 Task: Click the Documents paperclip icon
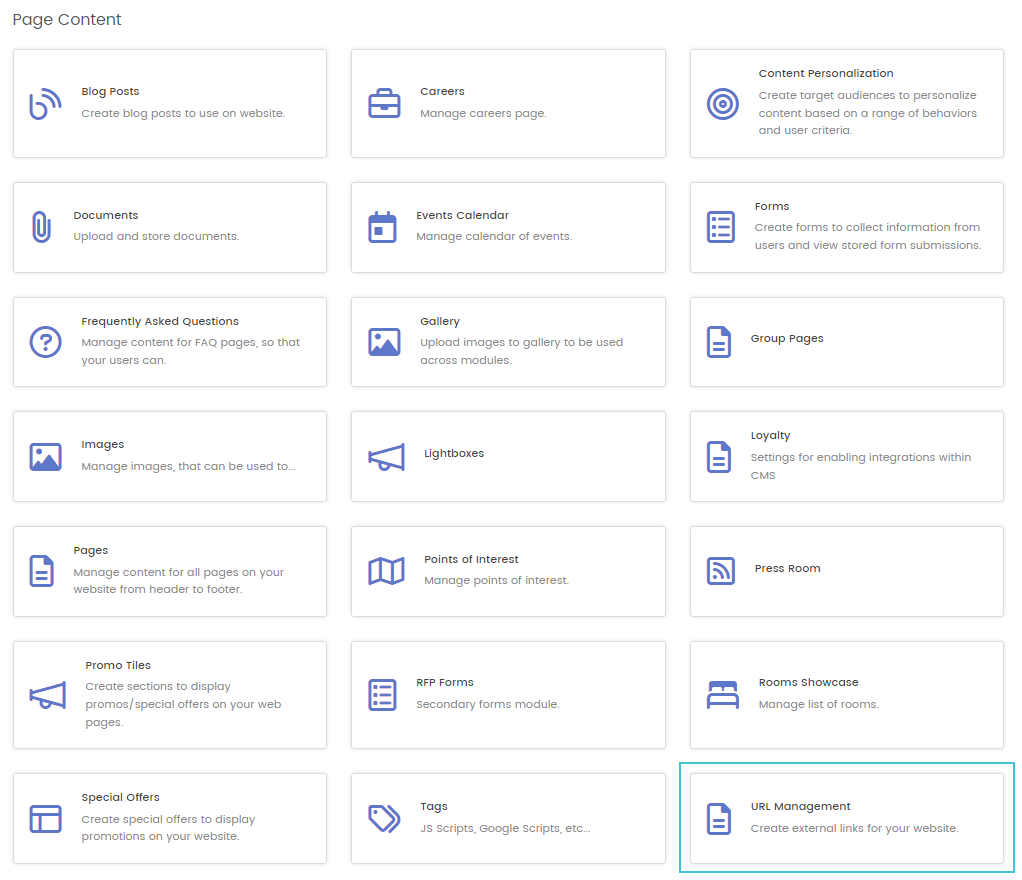pyautogui.click(x=42, y=227)
